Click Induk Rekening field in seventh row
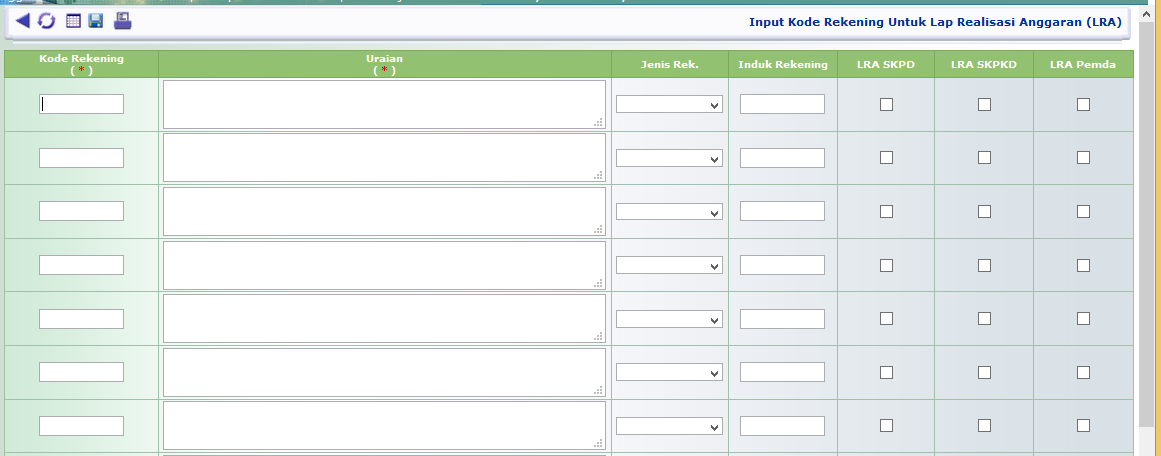Viewport: 1161px width, 456px height. 782,425
